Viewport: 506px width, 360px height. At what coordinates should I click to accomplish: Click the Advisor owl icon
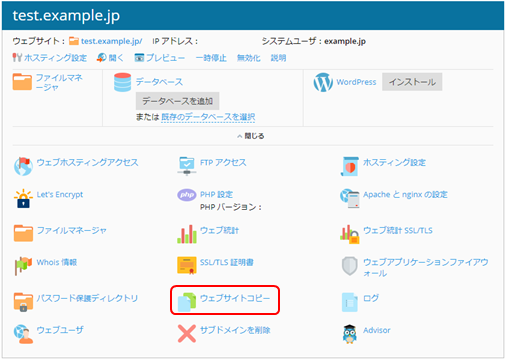350,334
